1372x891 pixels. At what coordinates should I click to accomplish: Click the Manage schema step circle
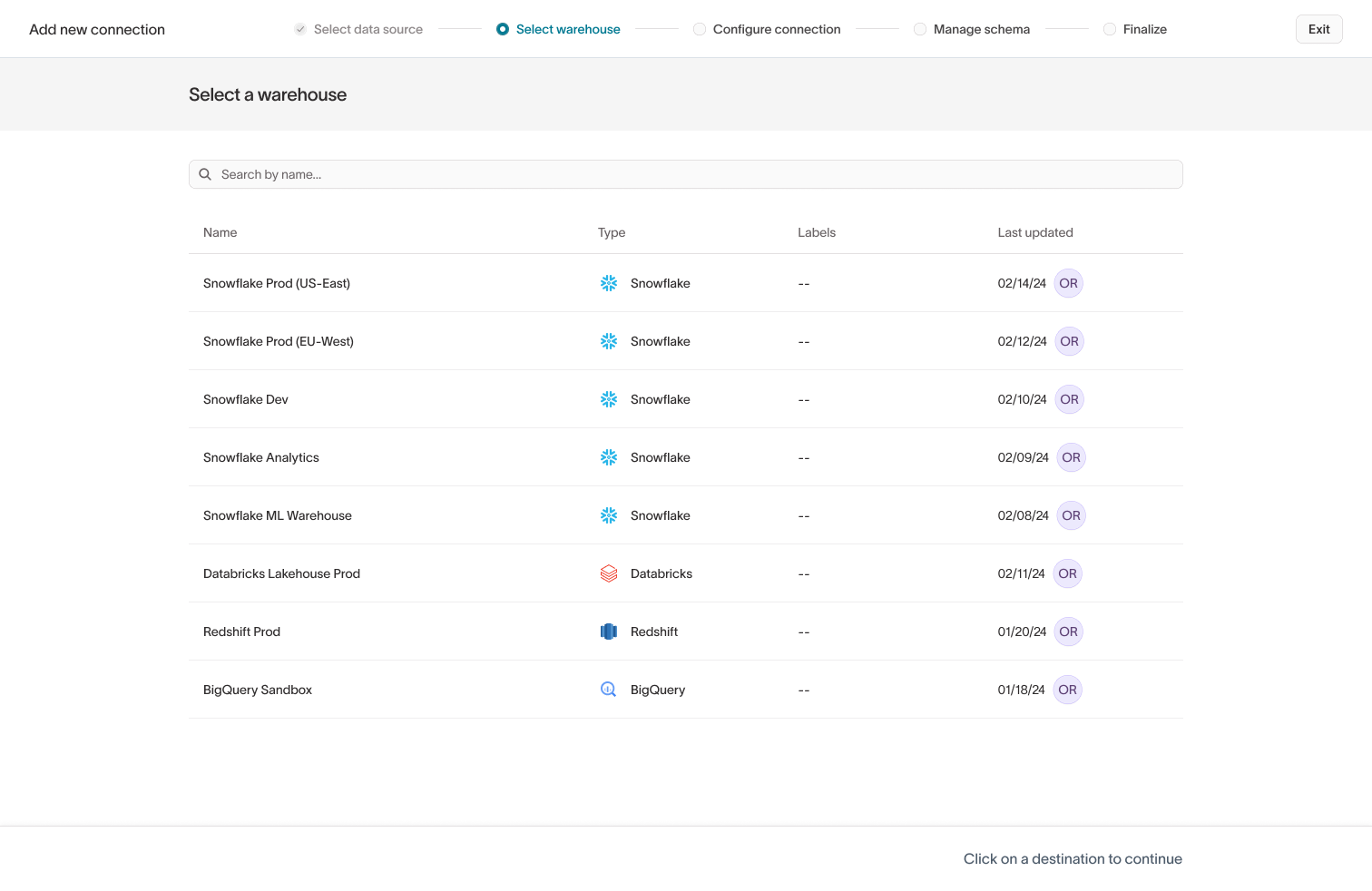coord(920,29)
